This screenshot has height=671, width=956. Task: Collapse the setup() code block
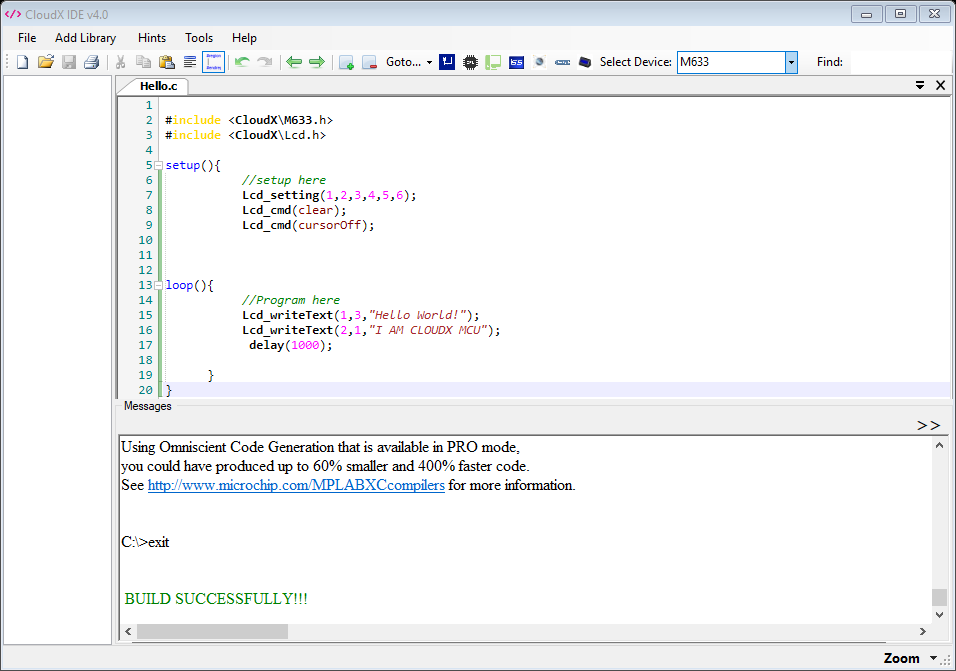pos(159,165)
